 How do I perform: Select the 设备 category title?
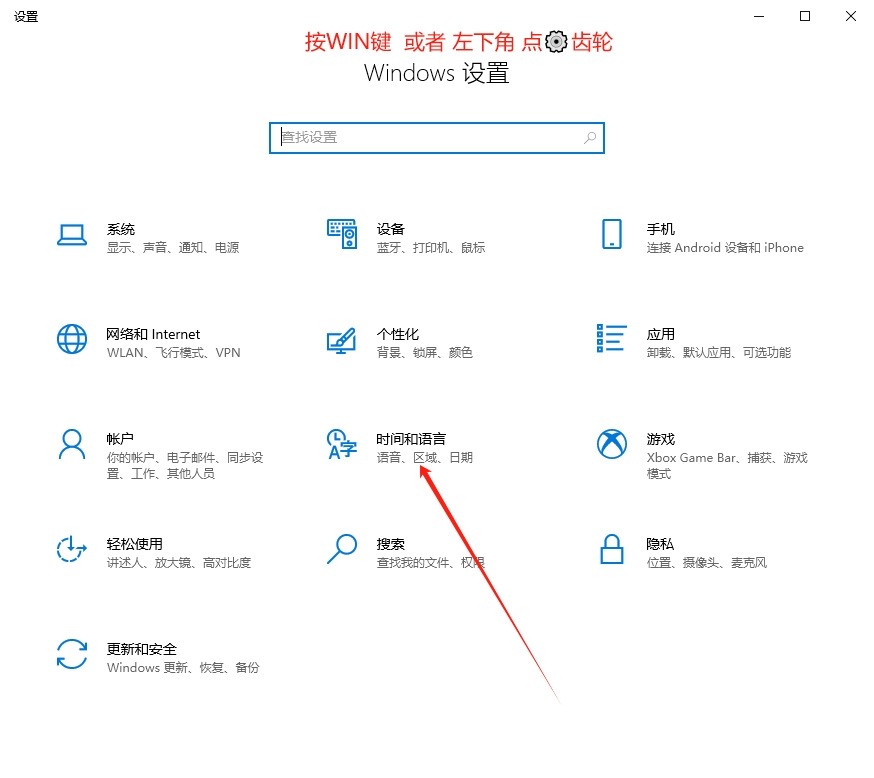[391, 229]
